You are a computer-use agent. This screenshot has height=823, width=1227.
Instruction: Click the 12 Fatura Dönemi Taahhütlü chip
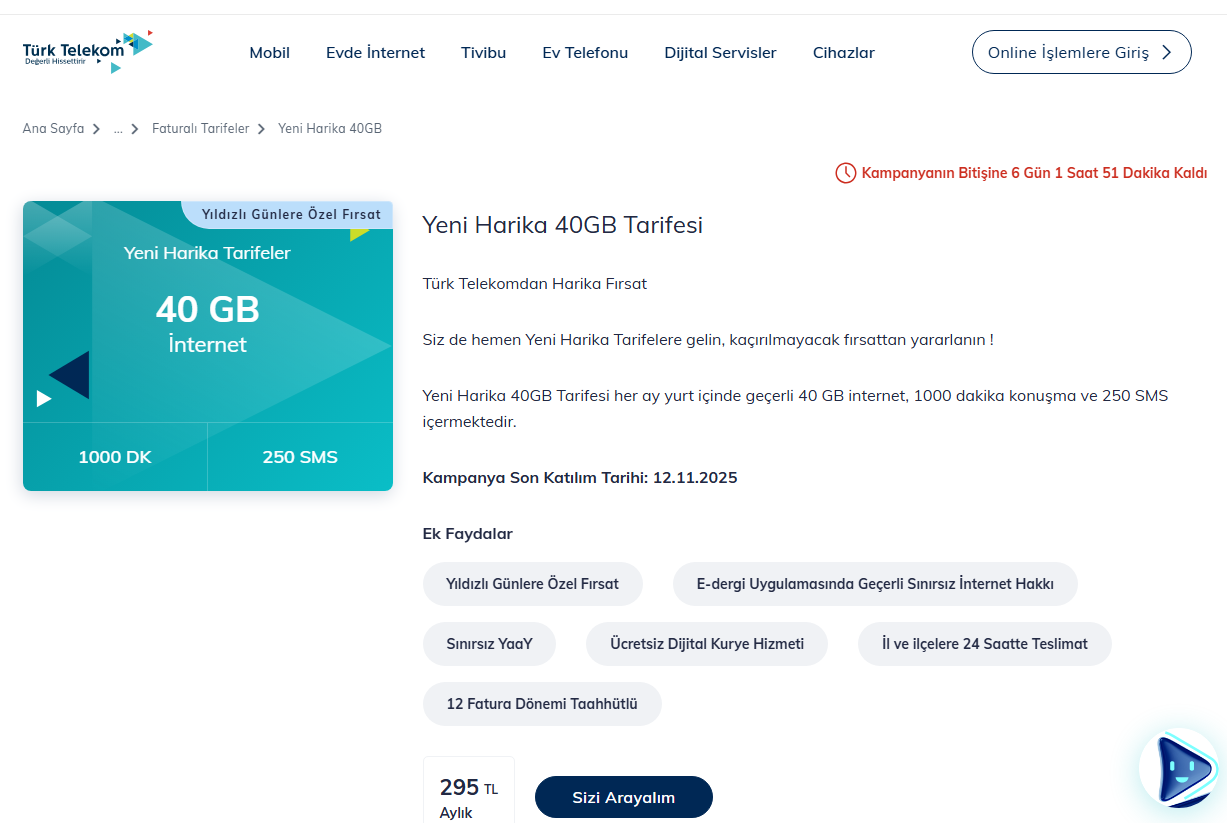coord(542,704)
